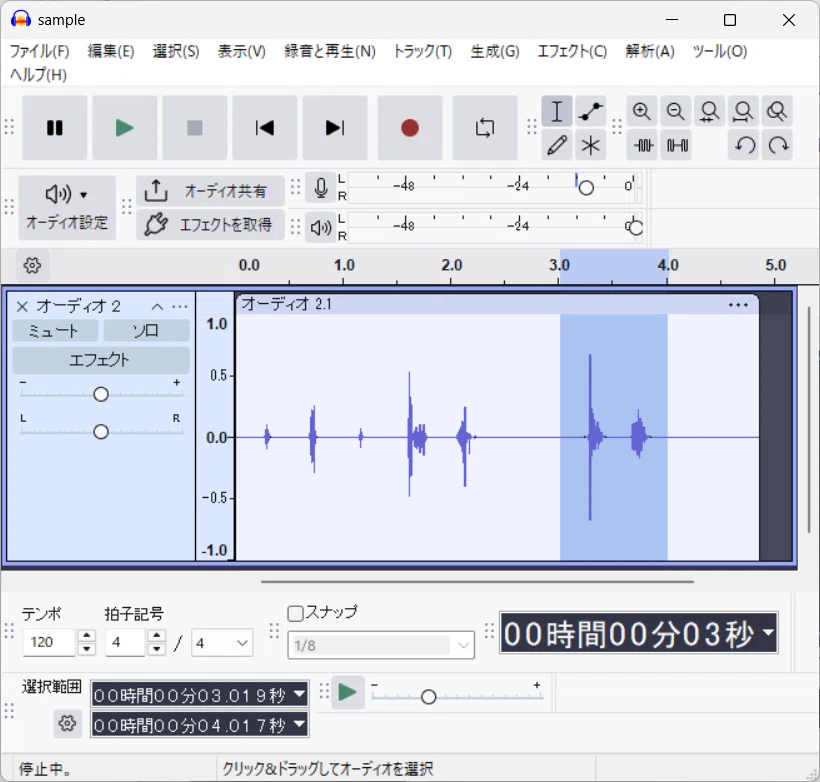Toggle the Loop playback button
Viewport: 820px width, 782px height.
point(485,128)
